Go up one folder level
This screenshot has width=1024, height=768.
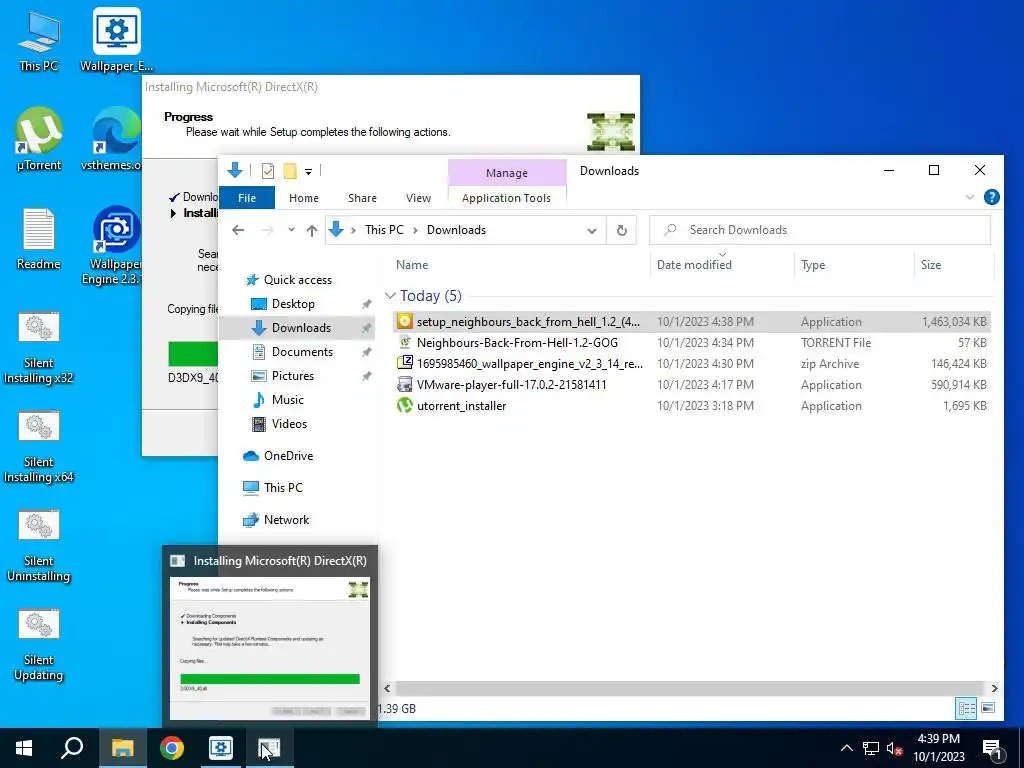coord(312,230)
